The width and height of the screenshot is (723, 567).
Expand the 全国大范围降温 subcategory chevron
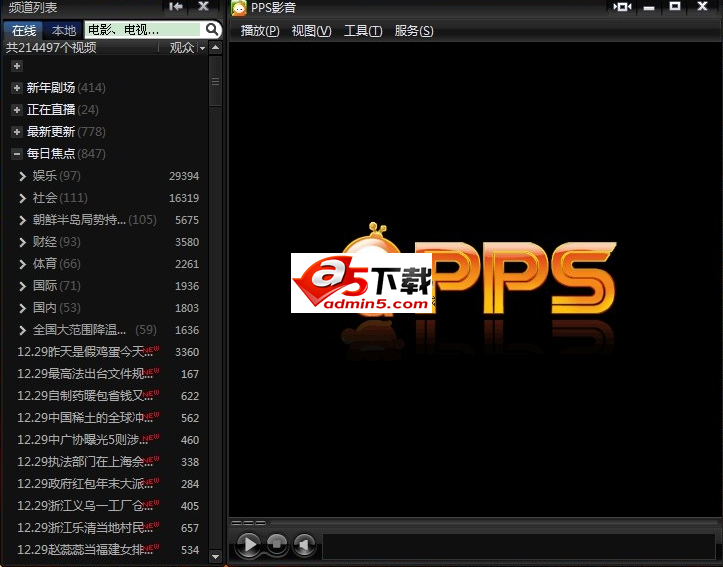point(23,330)
